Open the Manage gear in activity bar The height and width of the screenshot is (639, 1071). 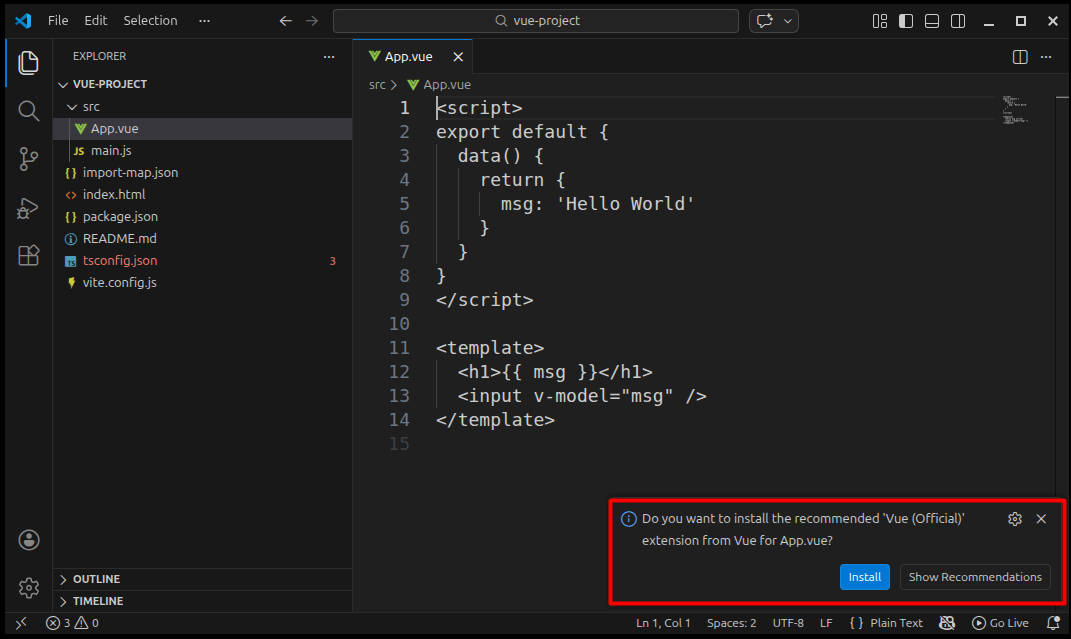pos(29,588)
